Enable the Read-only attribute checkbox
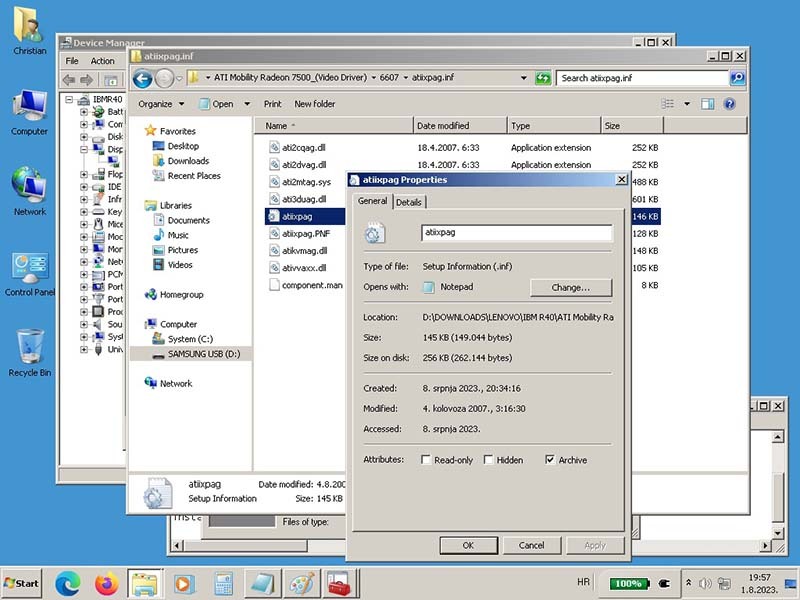The image size is (800, 600). point(427,460)
